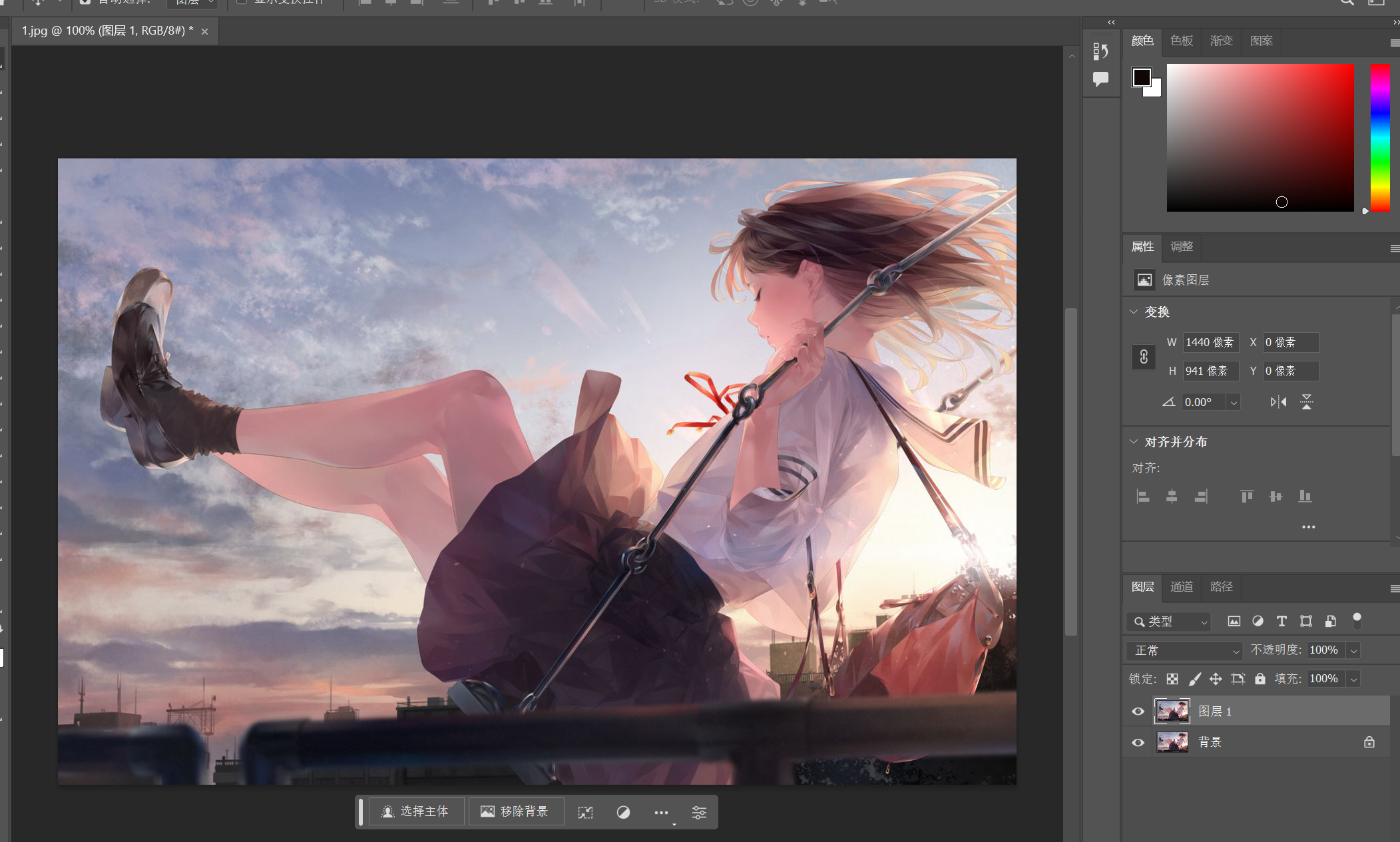
Task: Click the rainbow hue slider strip
Action: [x=1380, y=137]
